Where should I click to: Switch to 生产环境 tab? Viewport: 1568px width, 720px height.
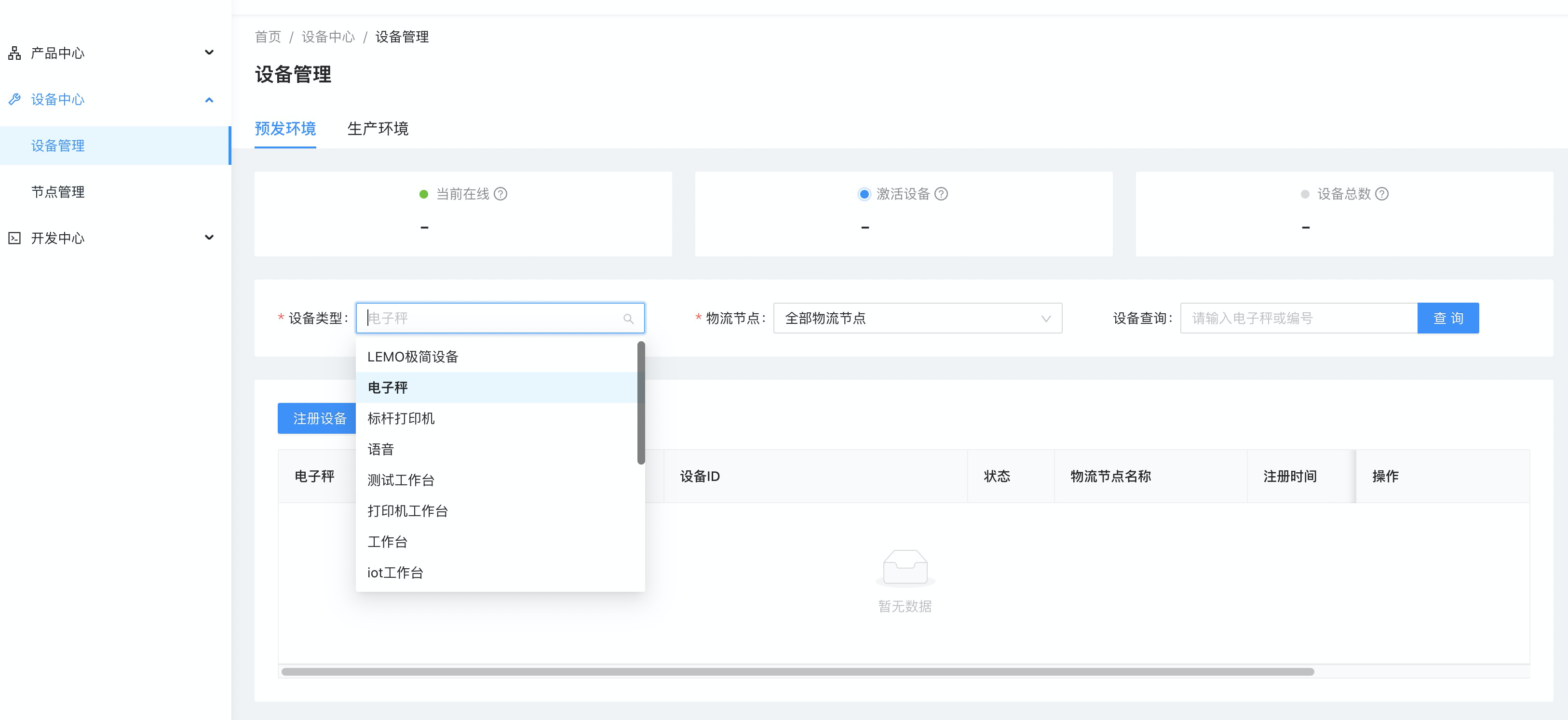[378, 128]
